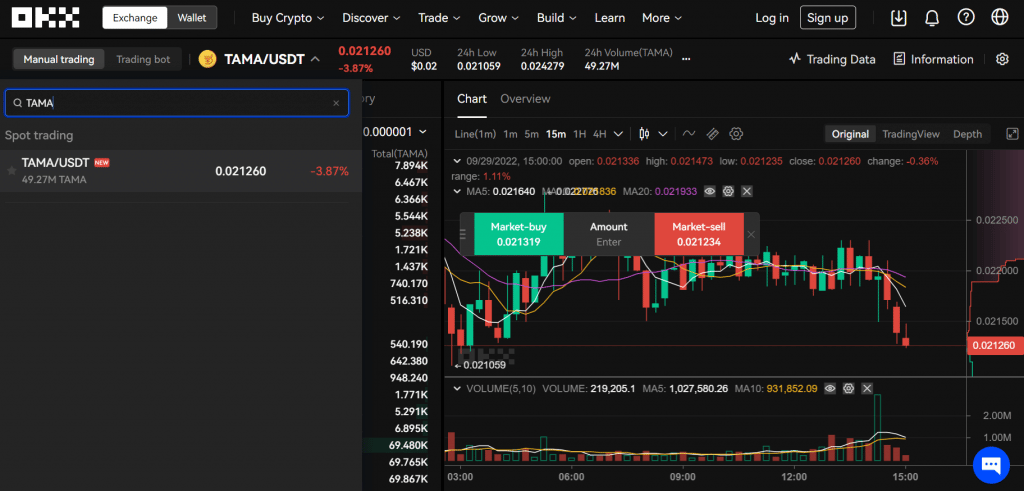
Task: Click Market-buy at 0.021319
Action: pyautogui.click(x=519, y=234)
